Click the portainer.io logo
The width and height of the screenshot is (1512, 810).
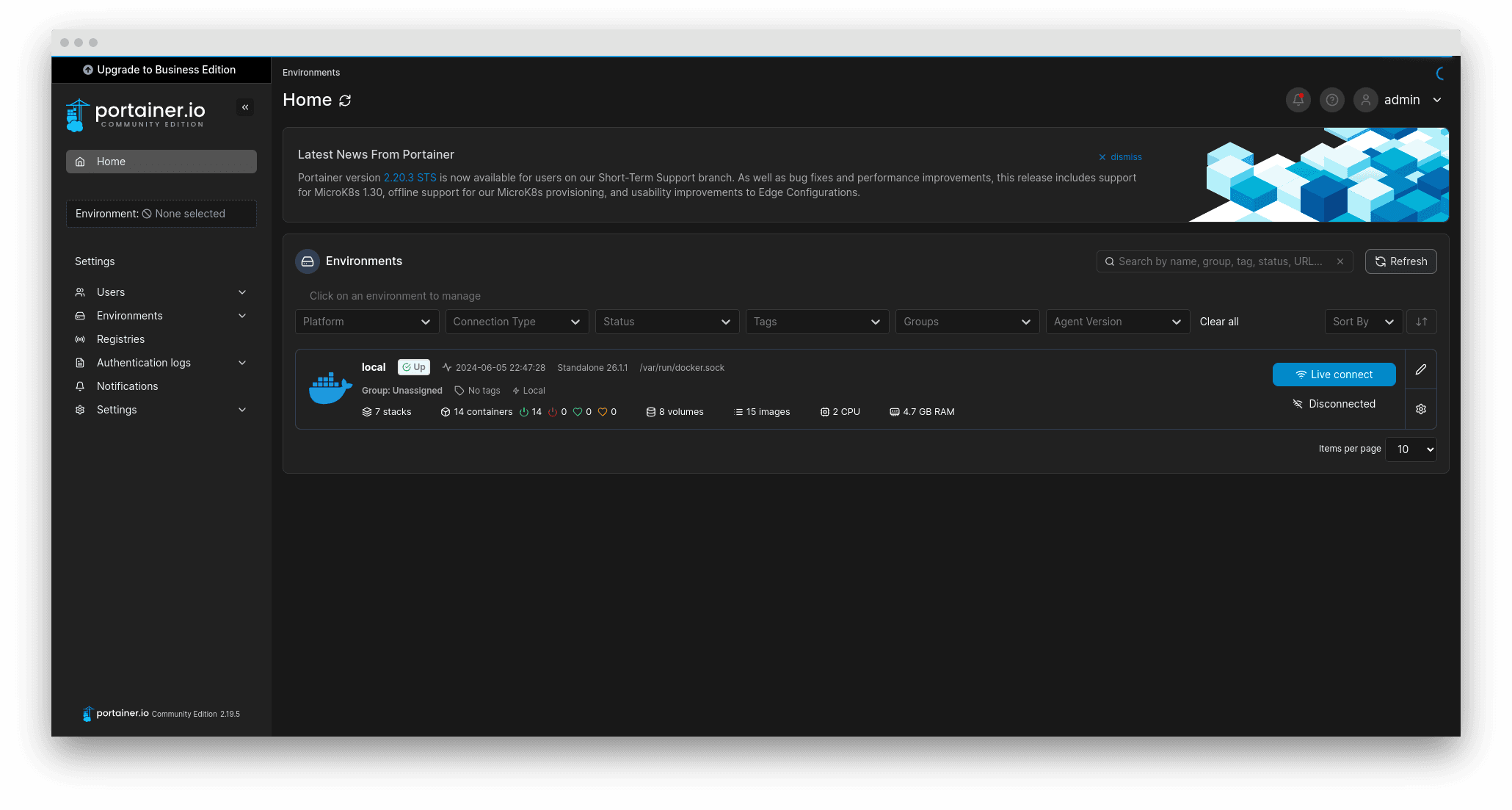tap(135, 115)
